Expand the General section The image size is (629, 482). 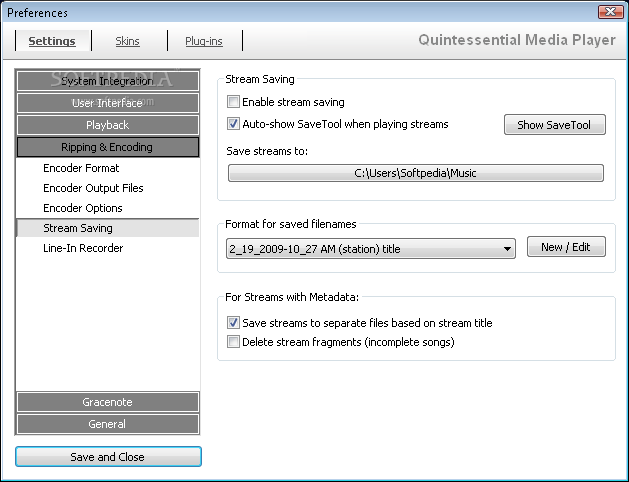108,424
